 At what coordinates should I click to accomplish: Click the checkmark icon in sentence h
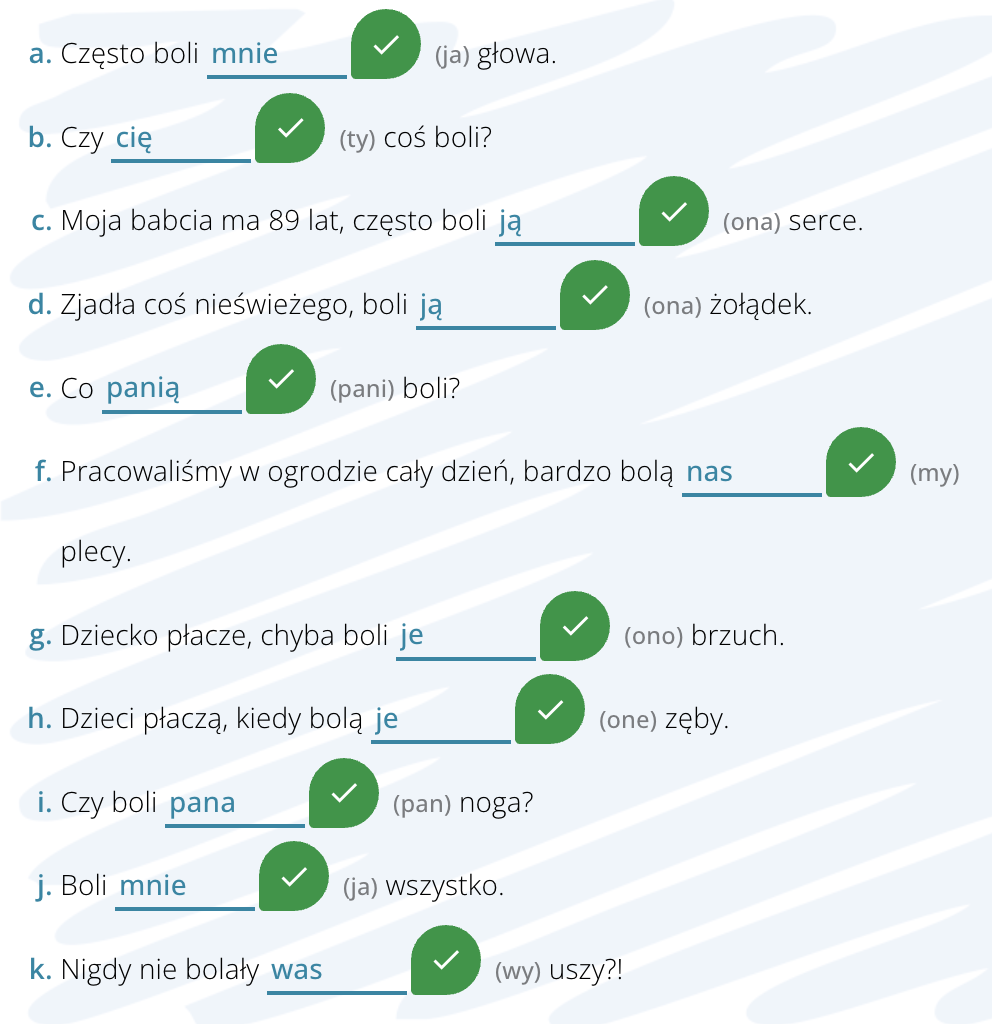pos(550,709)
